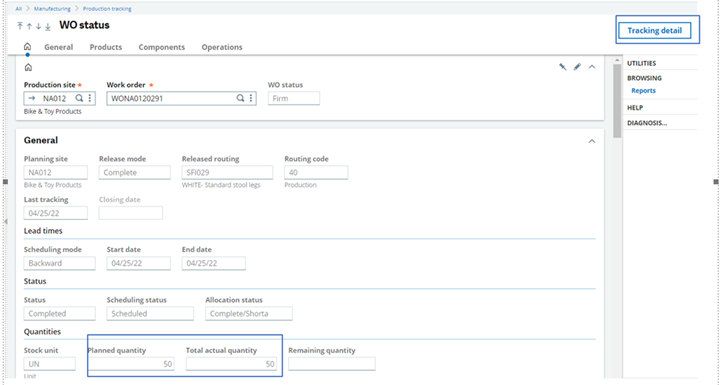The image size is (720, 385).
Task: Click the Scheduling mode field Backward
Action: click(60, 263)
